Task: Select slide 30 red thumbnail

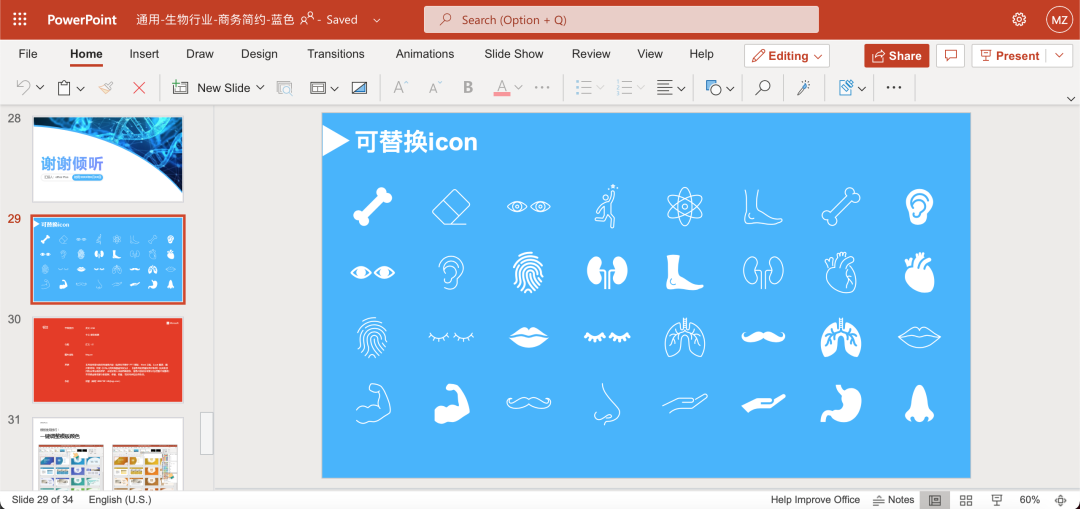Action: click(108, 360)
